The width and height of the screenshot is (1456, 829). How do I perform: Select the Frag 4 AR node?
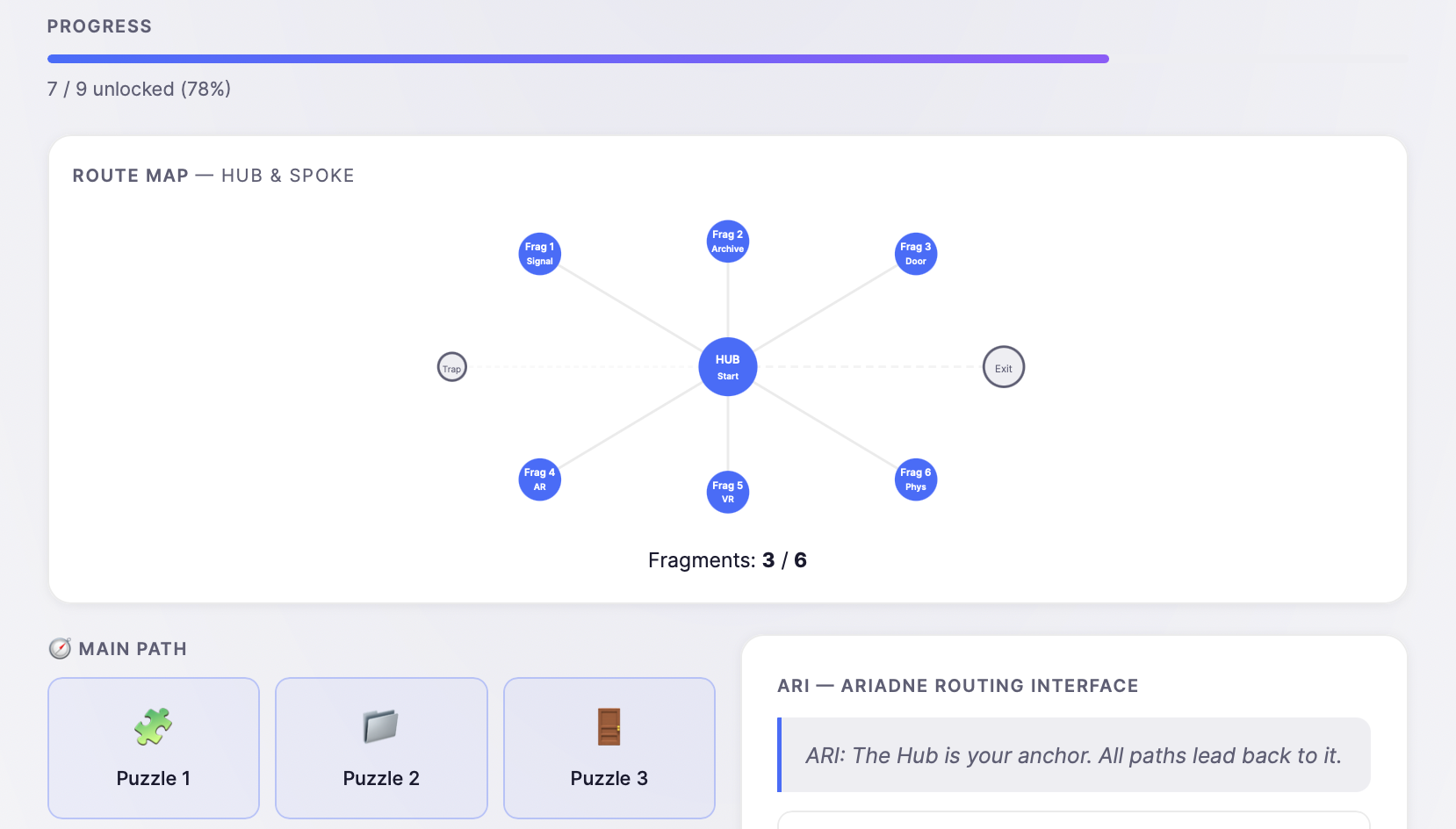click(x=539, y=479)
